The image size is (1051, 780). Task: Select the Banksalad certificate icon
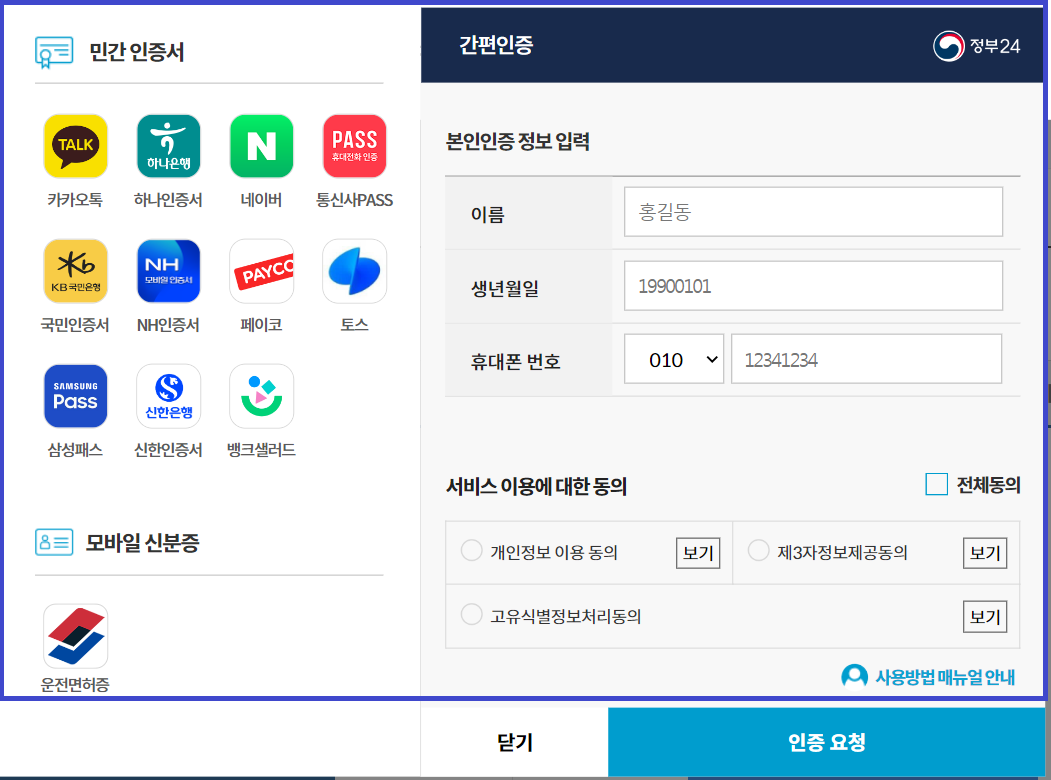click(261, 396)
